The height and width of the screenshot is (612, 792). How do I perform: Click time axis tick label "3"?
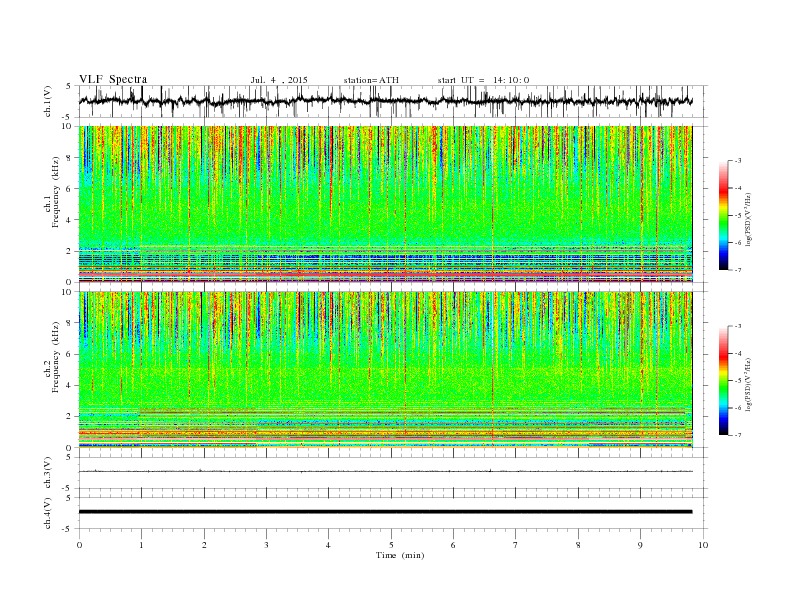pyautogui.click(x=266, y=545)
